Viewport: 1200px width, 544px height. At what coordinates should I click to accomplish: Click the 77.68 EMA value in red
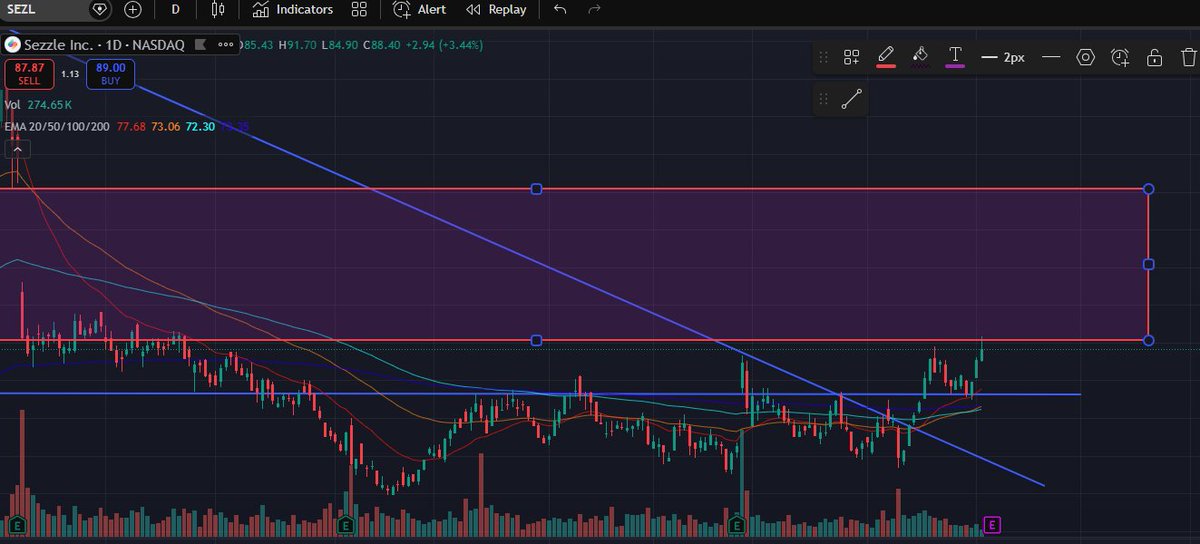tap(133, 127)
